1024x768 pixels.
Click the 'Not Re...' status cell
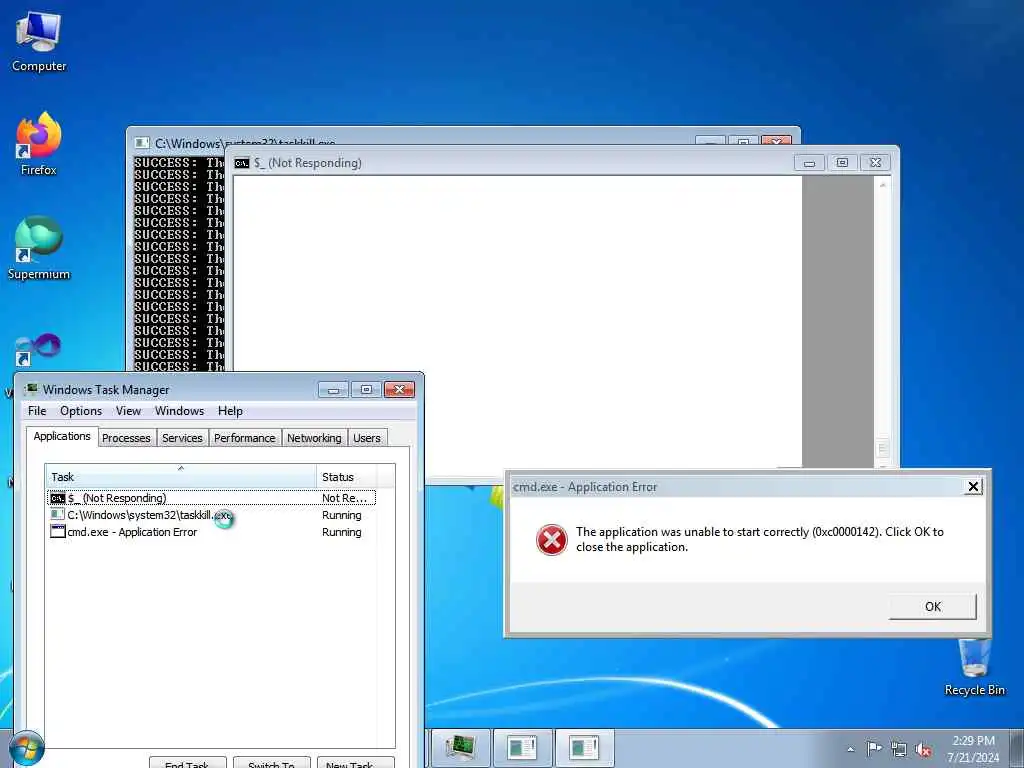point(346,498)
